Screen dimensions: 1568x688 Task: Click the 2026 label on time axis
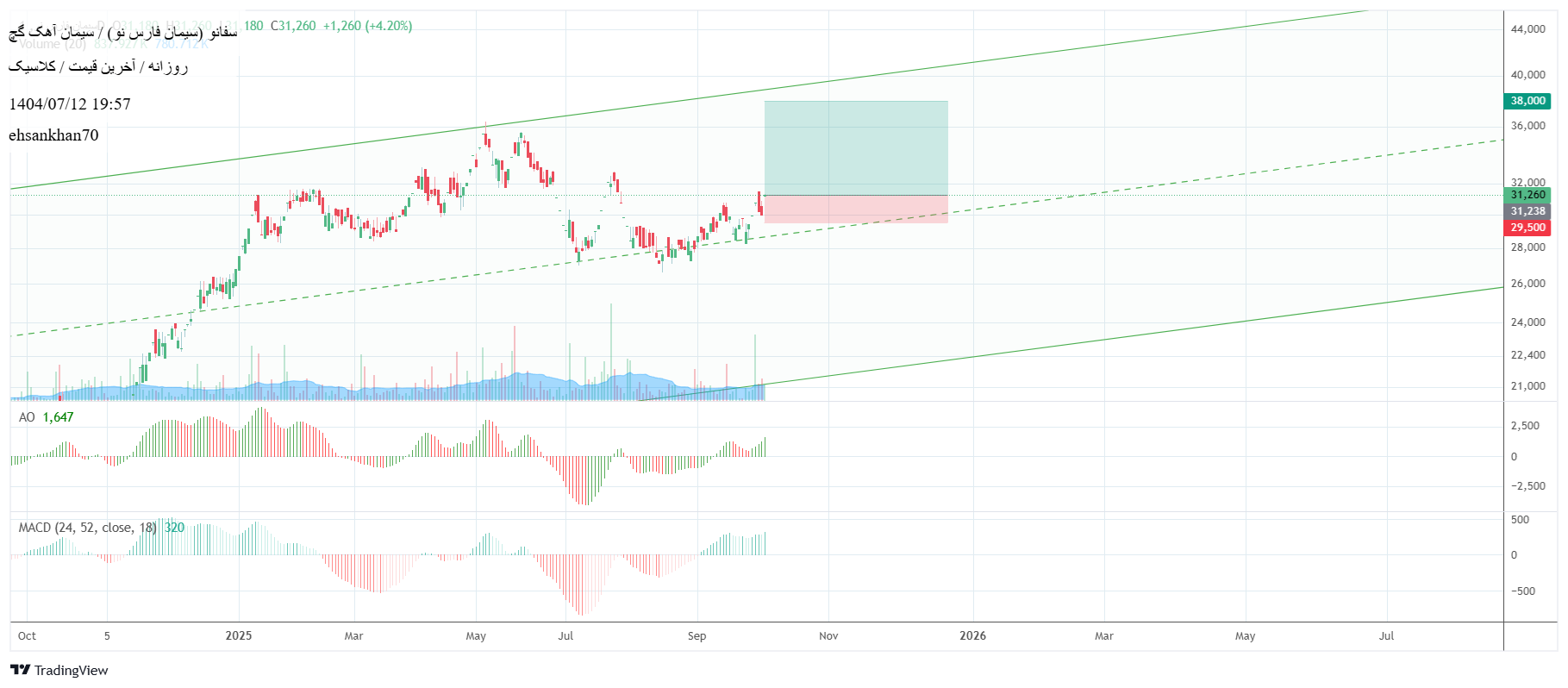click(972, 635)
